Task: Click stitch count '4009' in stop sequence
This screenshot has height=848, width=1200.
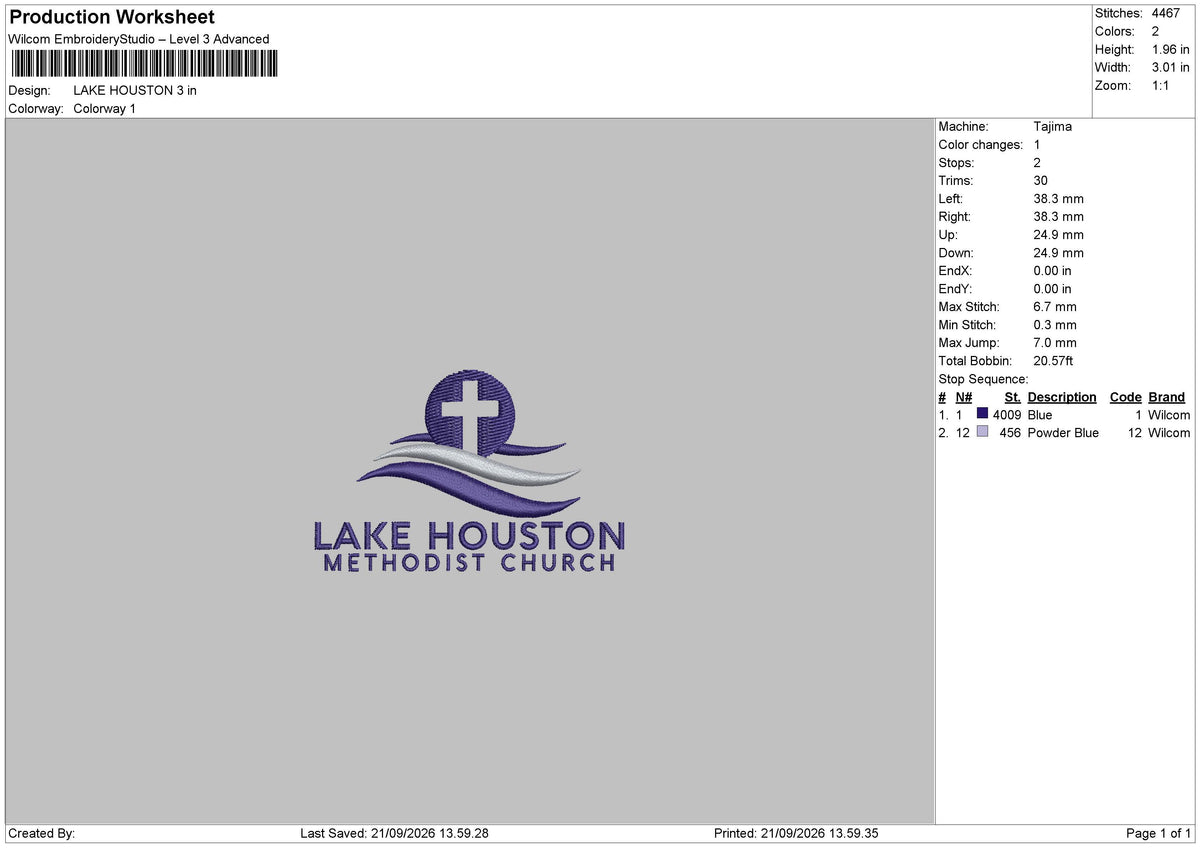Action: (1007, 415)
